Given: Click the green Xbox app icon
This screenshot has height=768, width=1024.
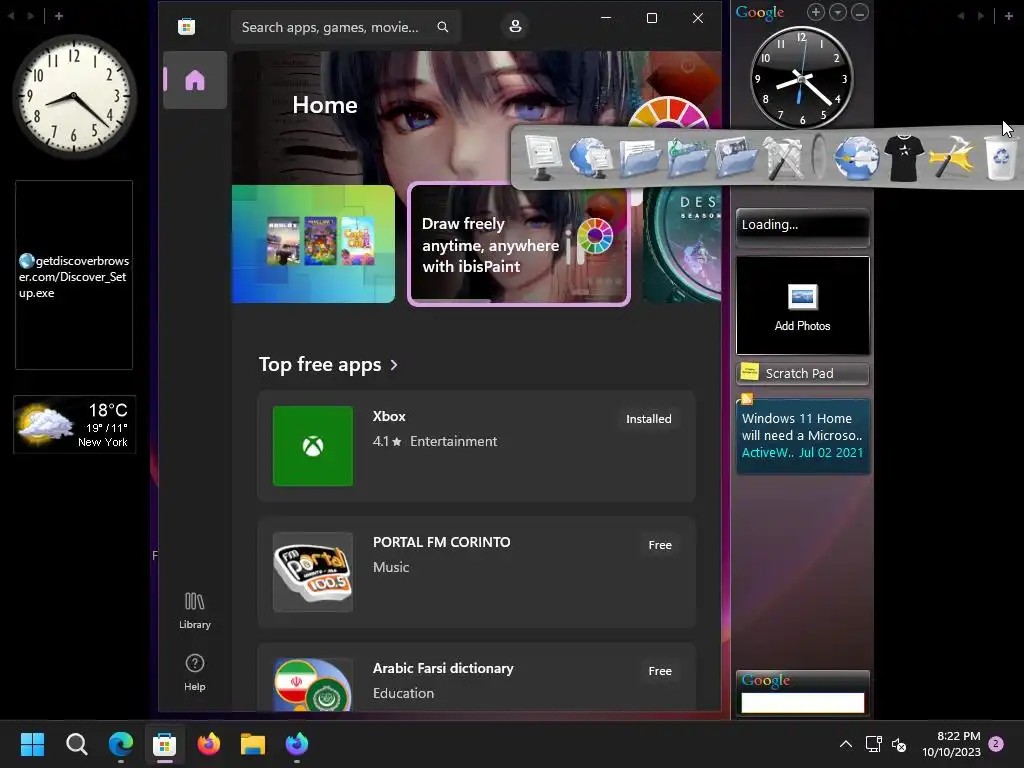Looking at the screenshot, I should coord(313,446).
